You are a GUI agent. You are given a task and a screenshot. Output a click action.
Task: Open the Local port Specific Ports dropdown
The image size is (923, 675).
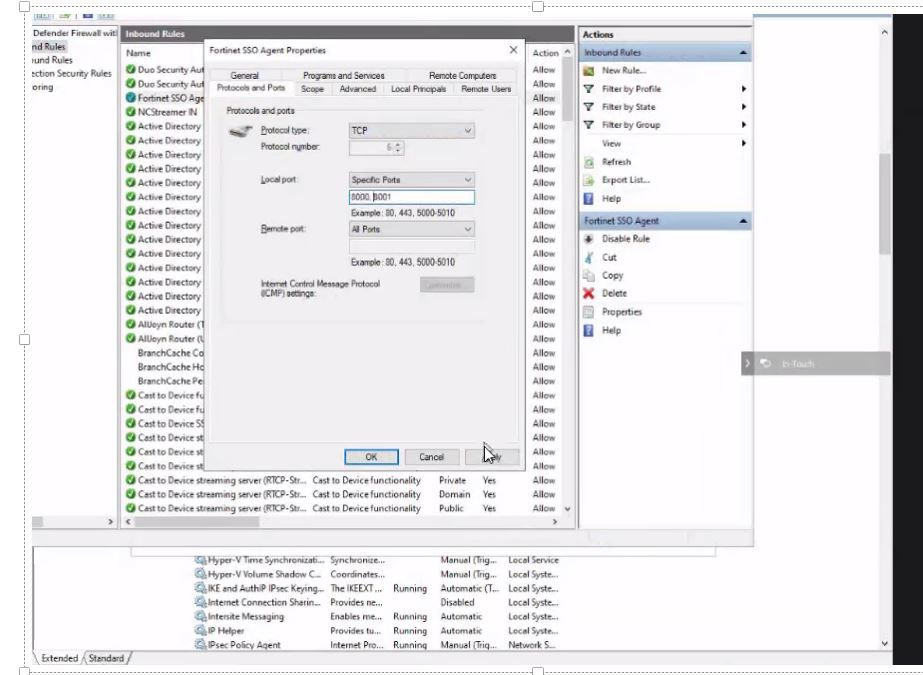coord(411,179)
